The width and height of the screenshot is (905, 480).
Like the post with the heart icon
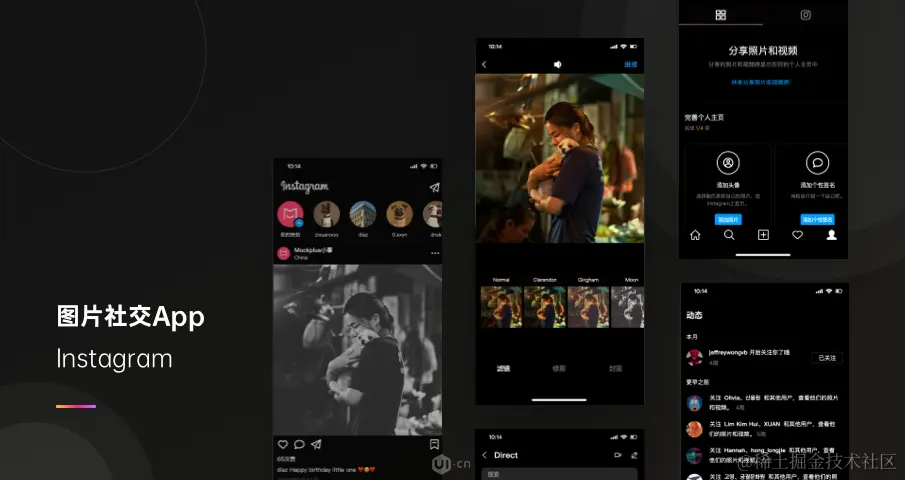(x=283, y=444)
